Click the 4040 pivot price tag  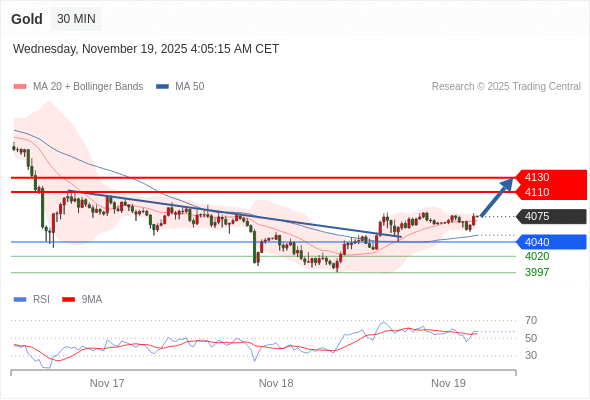551,242
